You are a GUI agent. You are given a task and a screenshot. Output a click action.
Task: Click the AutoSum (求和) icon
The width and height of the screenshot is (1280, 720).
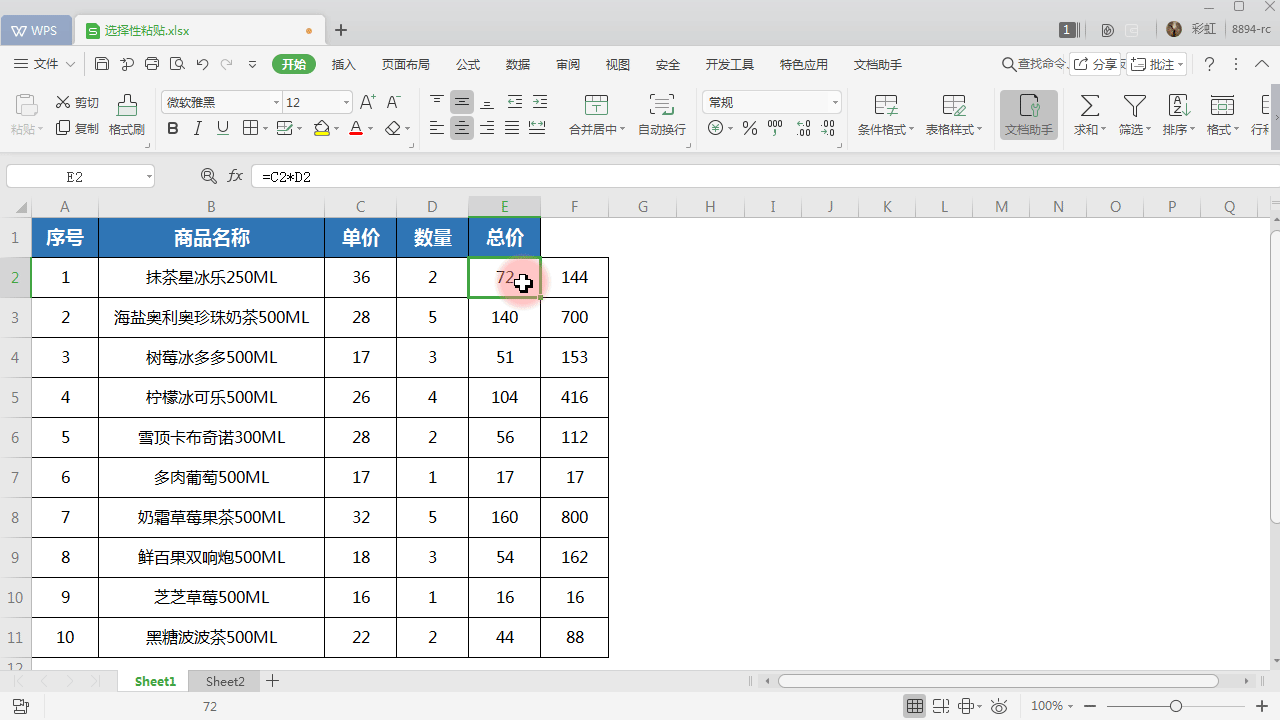click(x=1088, y=115)
